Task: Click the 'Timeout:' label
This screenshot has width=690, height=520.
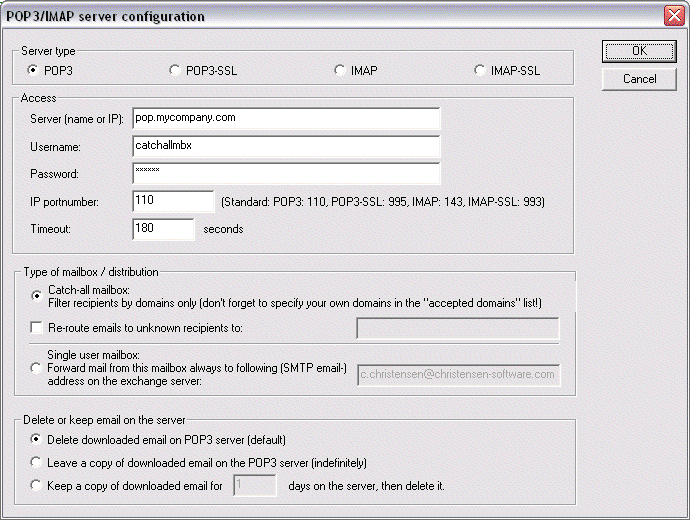Action: [x=51, y=229]
